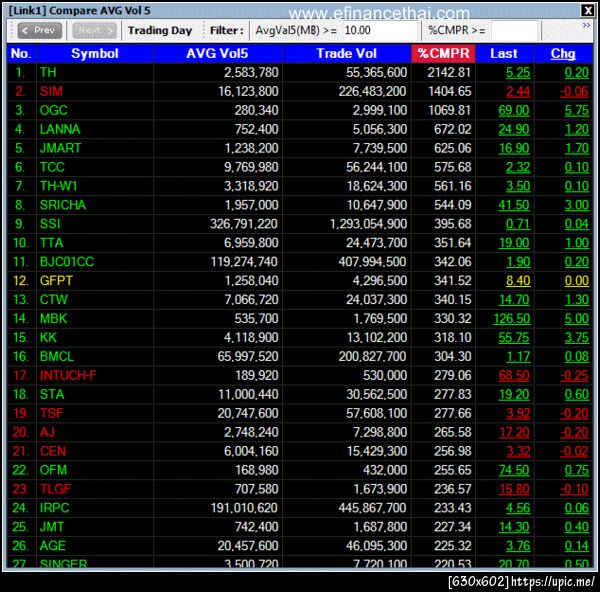600x592 pixels.
Task: Select the OFM symbol
Action: (x=53, y=470)
